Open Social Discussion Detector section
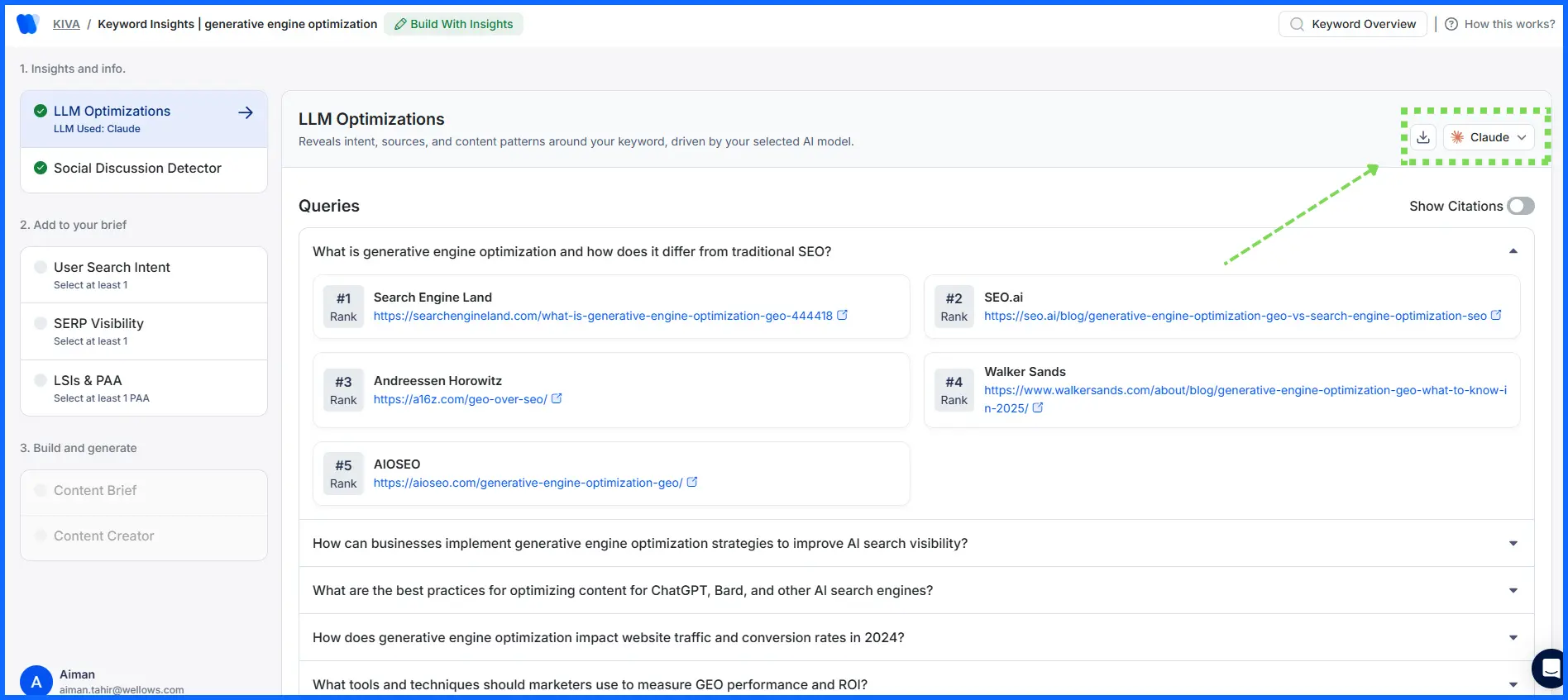 tap(137, 169)
